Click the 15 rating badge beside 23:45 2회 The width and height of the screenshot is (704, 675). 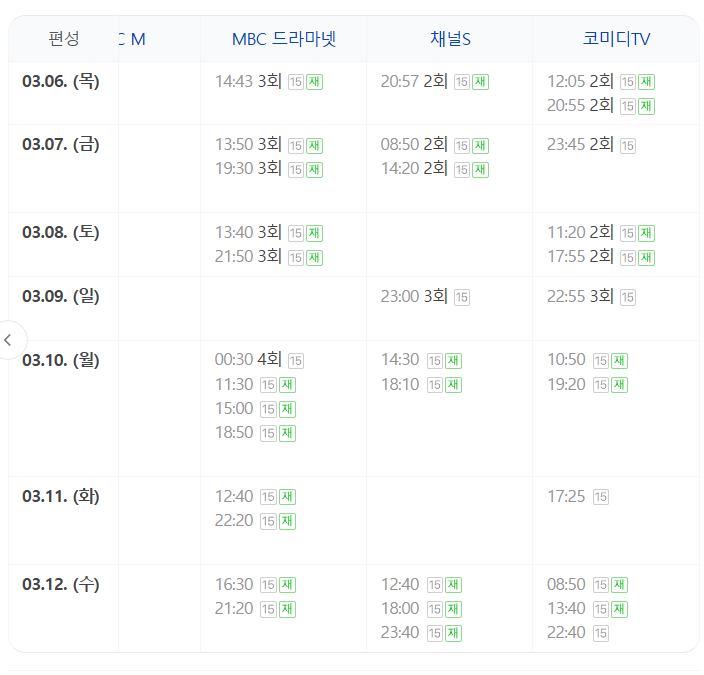pyautogui.click(x=628, y=146)
